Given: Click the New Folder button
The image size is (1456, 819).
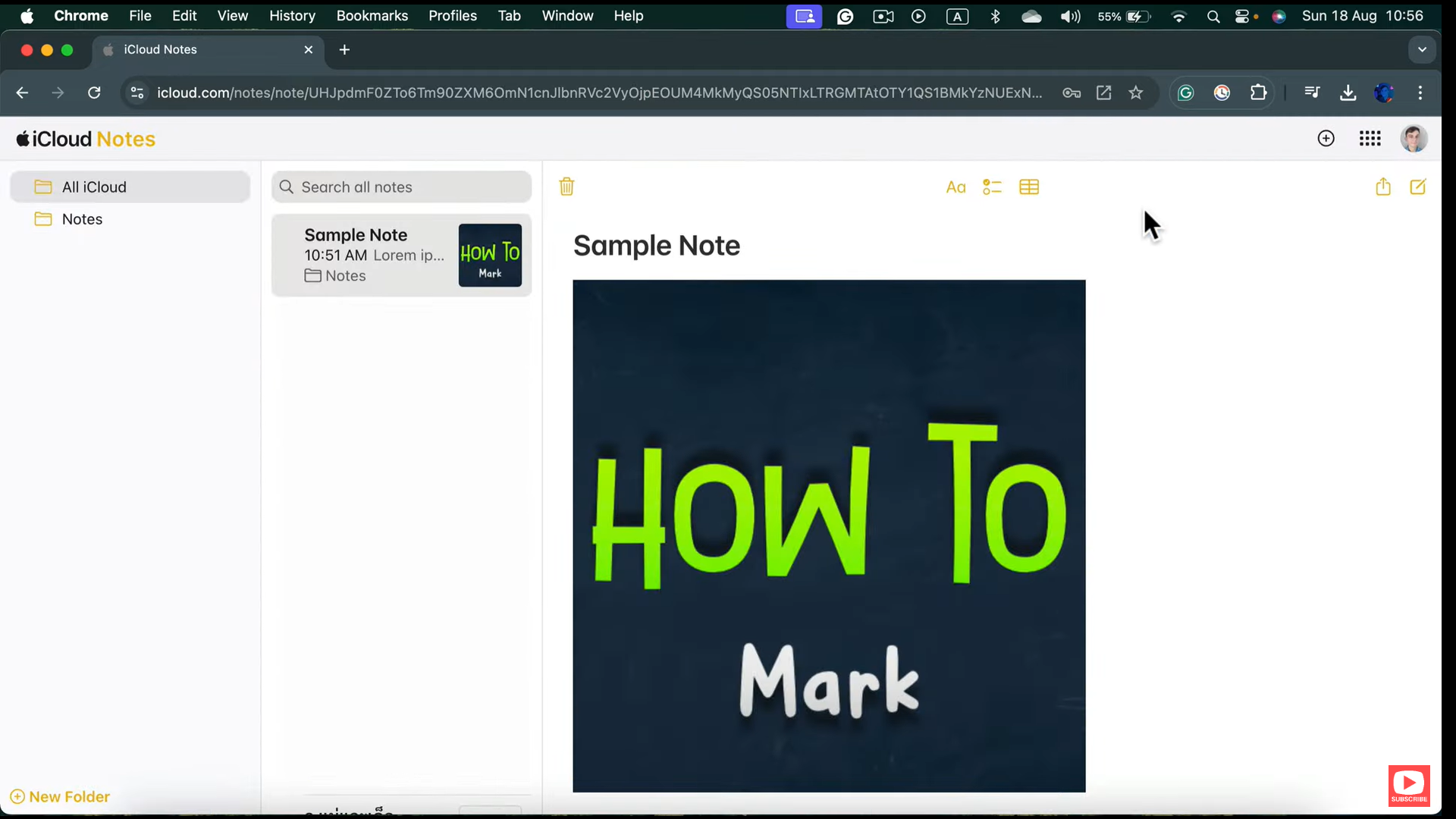Looking at the screenshot, I should 60,796.
